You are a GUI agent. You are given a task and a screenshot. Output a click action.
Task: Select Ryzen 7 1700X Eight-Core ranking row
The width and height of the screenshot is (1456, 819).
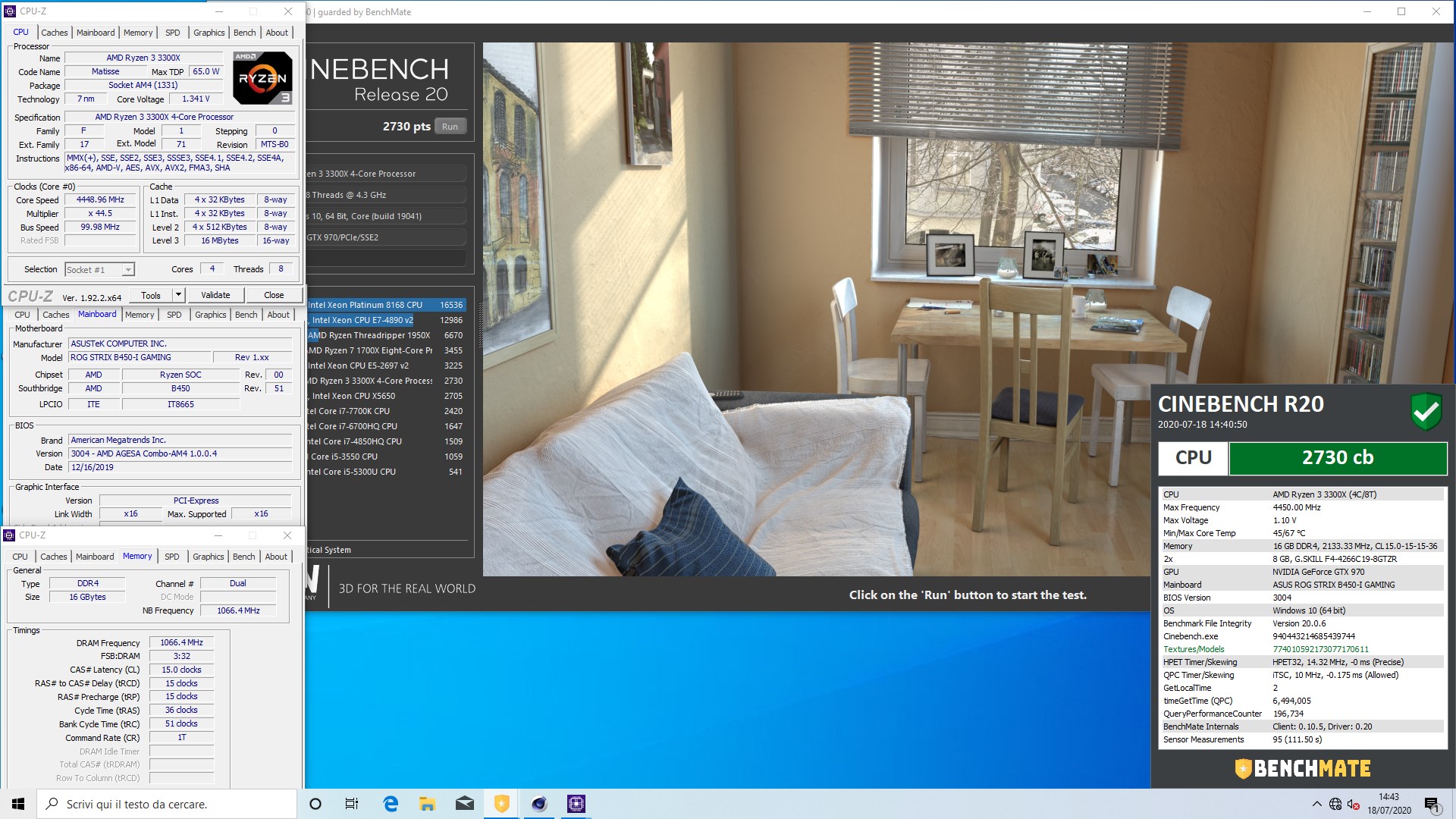coord(386,350)
